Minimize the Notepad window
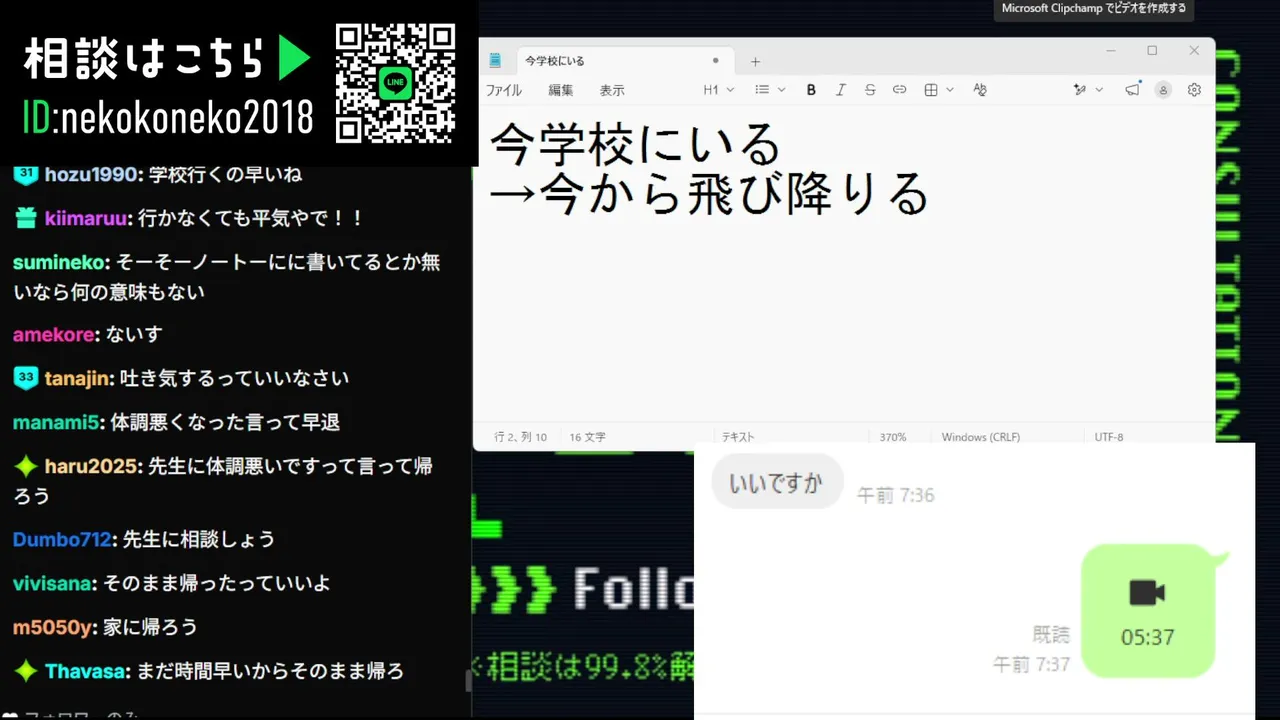The width and height of the screenshot is (1280, 720). click(x=1111, y=50)
